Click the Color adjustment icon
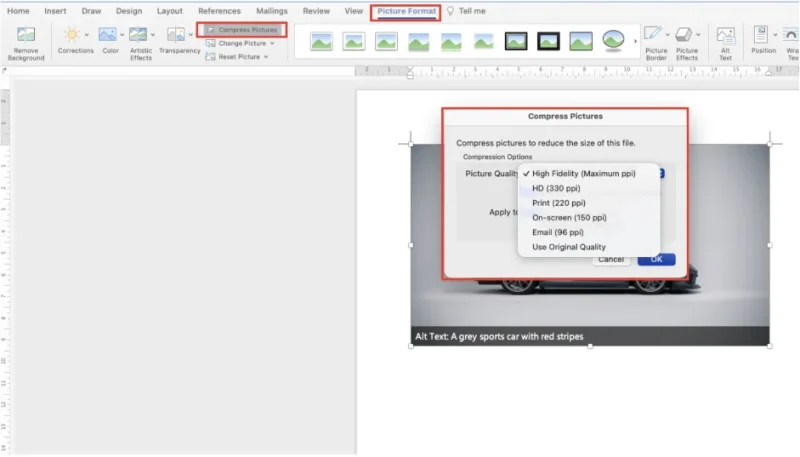The width and height of the screenshot is (800, 457). 106,36
